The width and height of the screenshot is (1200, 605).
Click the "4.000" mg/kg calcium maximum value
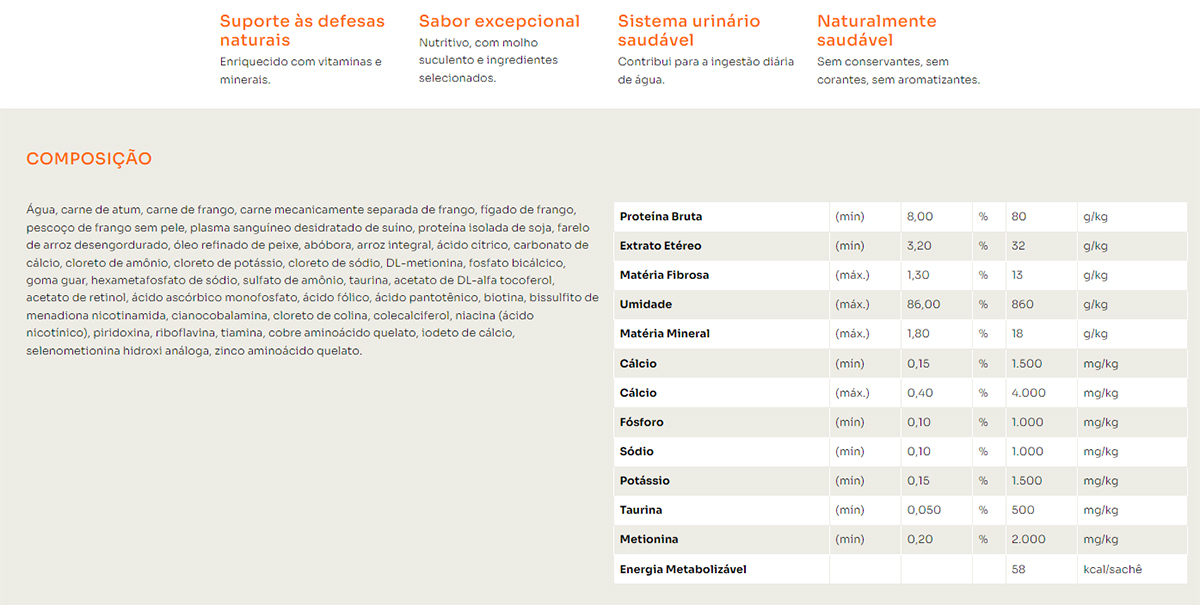coord(1028,393)
